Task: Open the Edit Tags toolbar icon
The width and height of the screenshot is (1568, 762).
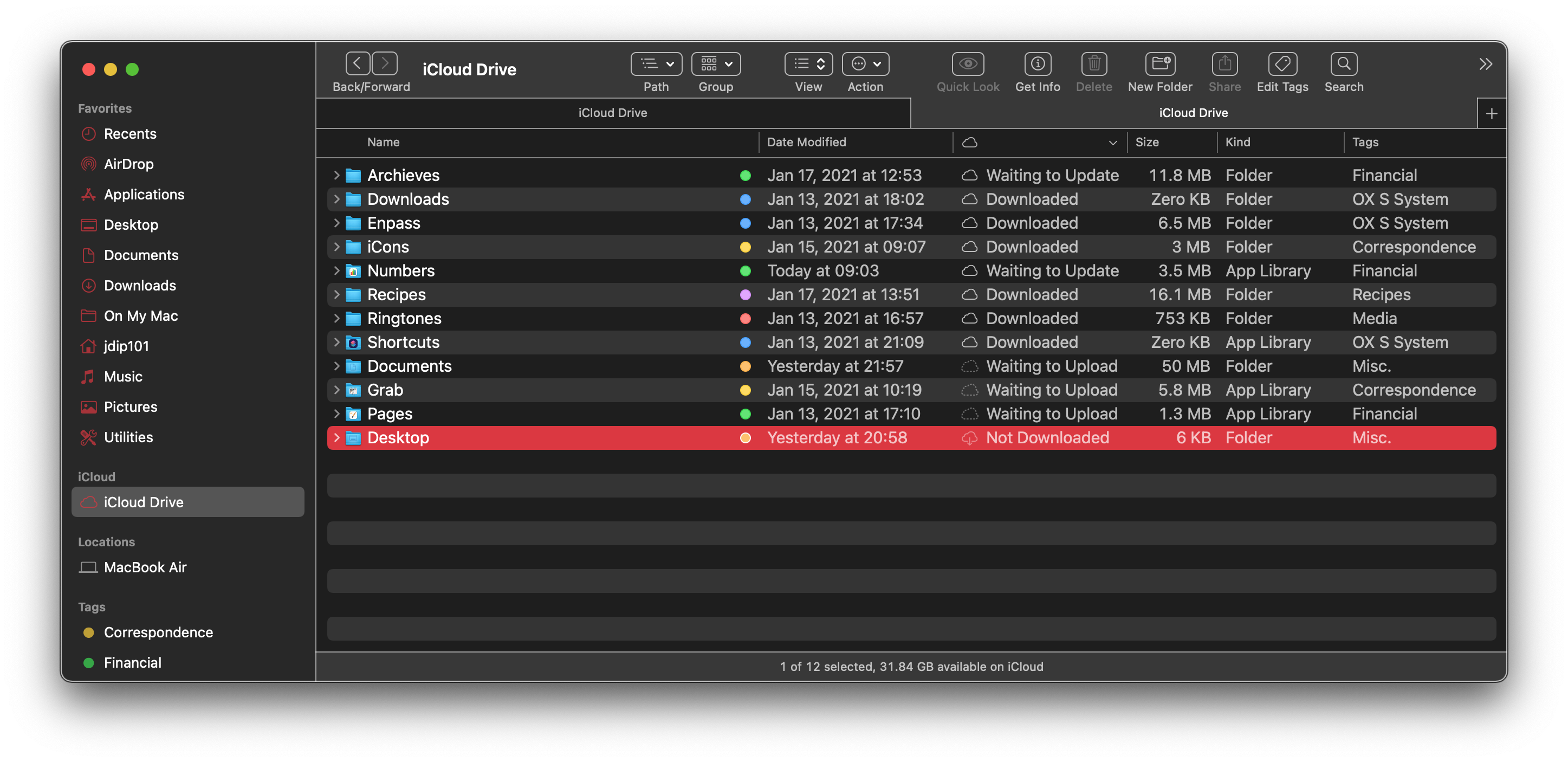Action: pos(1282,64)
